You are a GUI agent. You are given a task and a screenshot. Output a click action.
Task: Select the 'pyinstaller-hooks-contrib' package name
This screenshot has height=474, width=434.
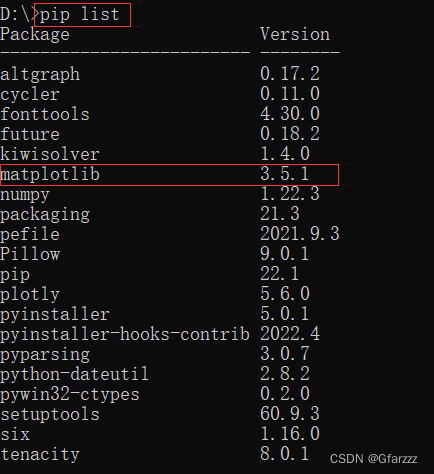pyautogui.click(x=125, y=335)
